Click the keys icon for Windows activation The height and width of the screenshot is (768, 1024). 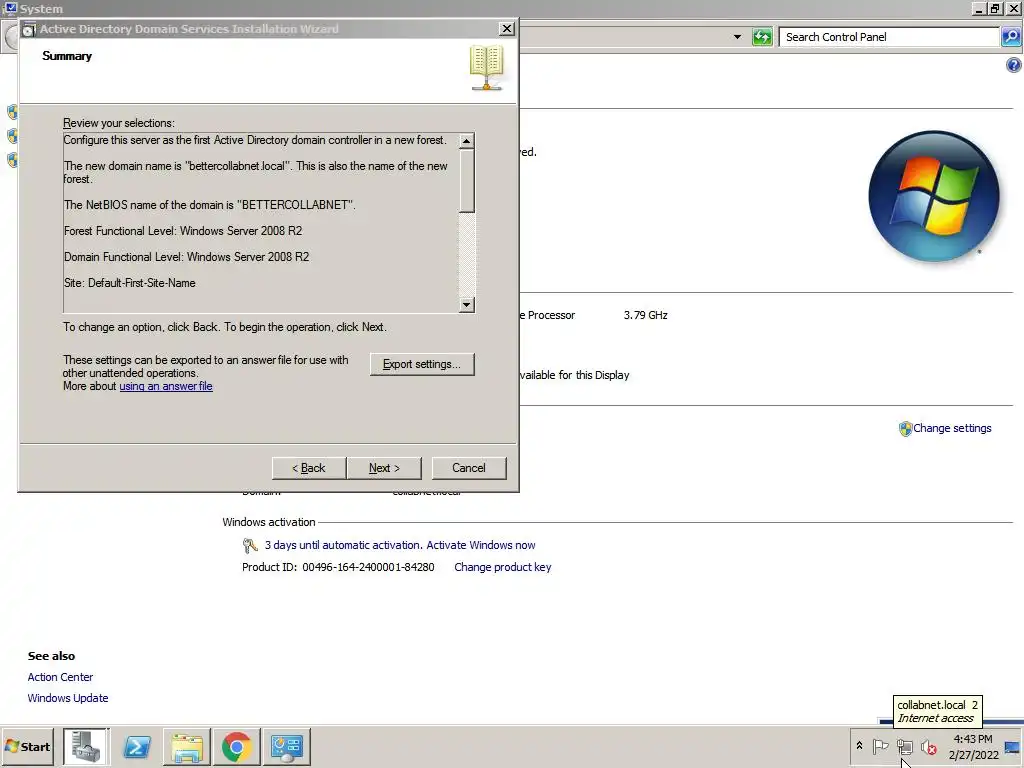(x=249, y=545)
